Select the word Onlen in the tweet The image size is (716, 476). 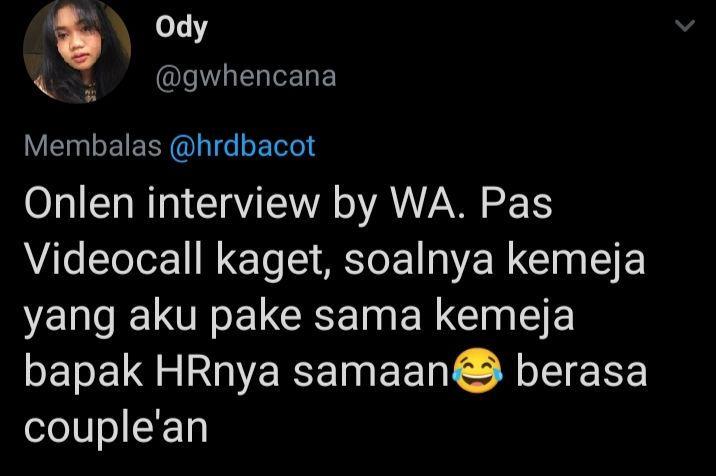pyautogui.click(x=79, y=203)
